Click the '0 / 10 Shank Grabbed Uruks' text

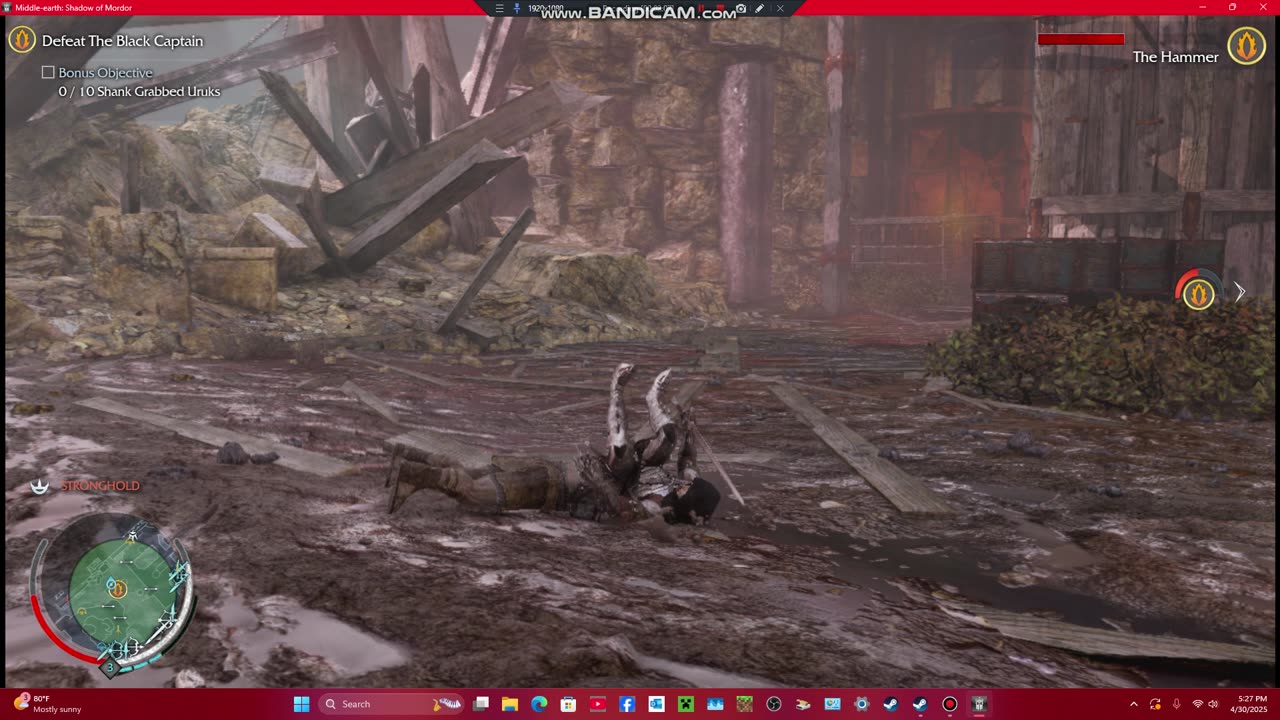tap(139, 92)
